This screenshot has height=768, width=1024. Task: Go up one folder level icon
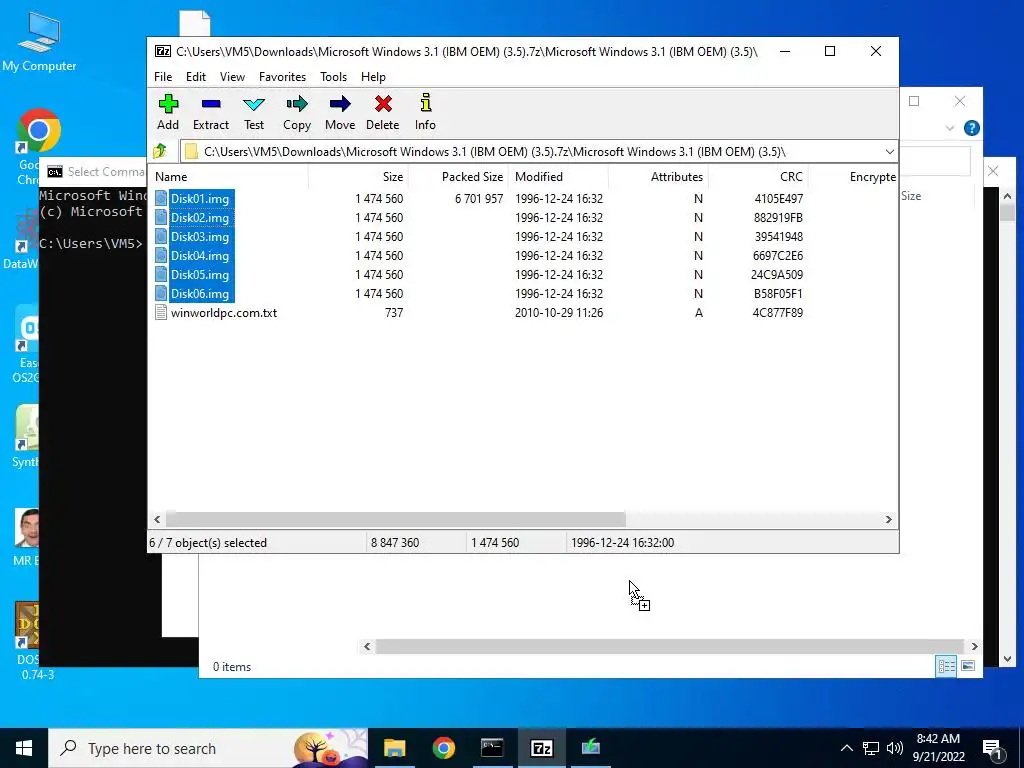[x=160, y=152]
